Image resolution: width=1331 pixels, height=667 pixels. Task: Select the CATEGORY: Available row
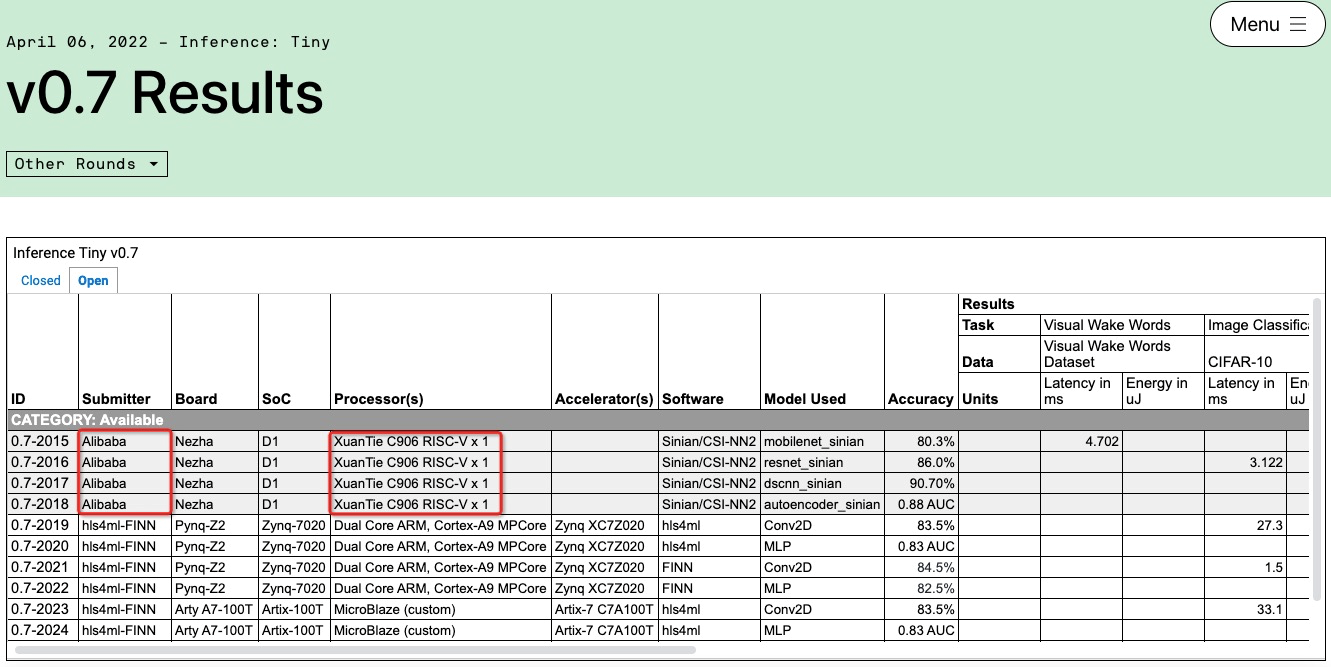tap(658, 420)
